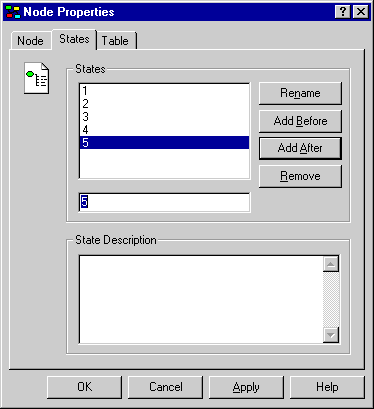Click the question mark help button
Image resolution: width=374 pixels, height=409 pixels.
tap(342, 12)
